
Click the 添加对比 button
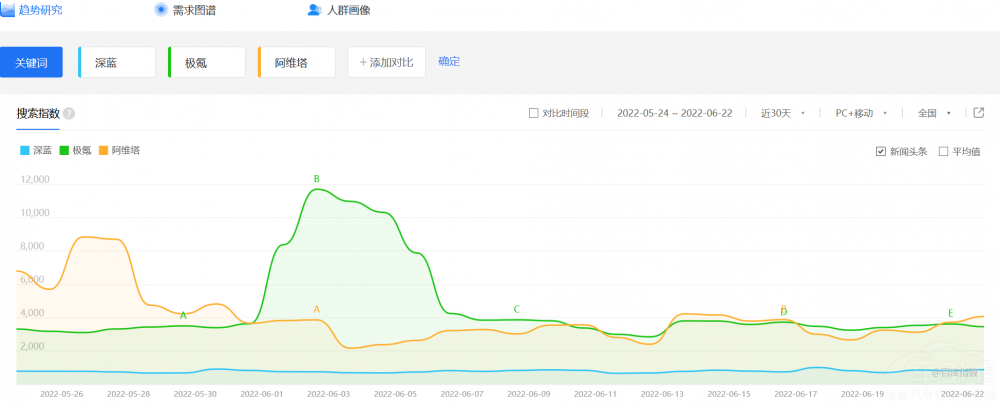[386, 62]
